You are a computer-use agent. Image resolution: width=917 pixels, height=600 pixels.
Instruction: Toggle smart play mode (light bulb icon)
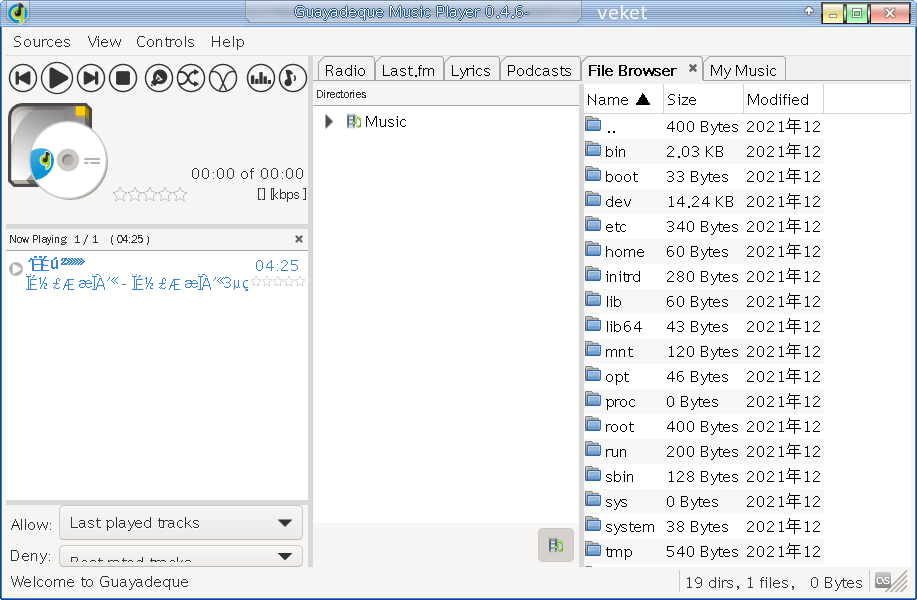click(x=158, y=78)
